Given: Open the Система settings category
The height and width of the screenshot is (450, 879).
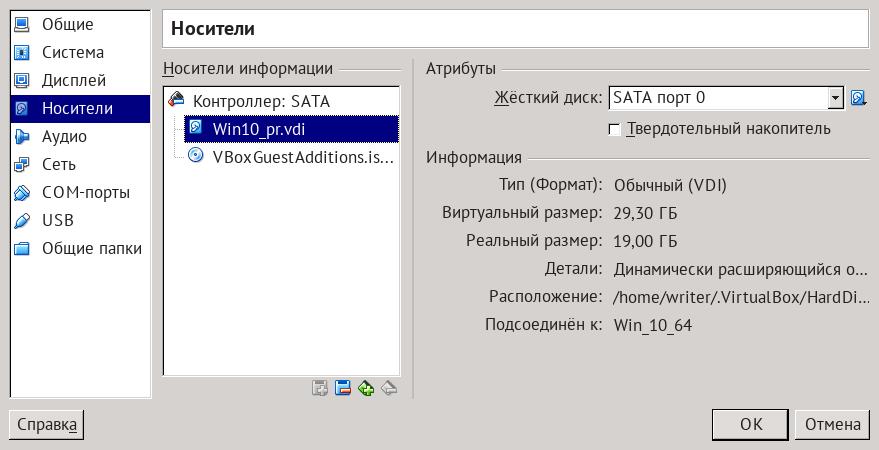Looking at the screenshot, I should coord(80,53).
